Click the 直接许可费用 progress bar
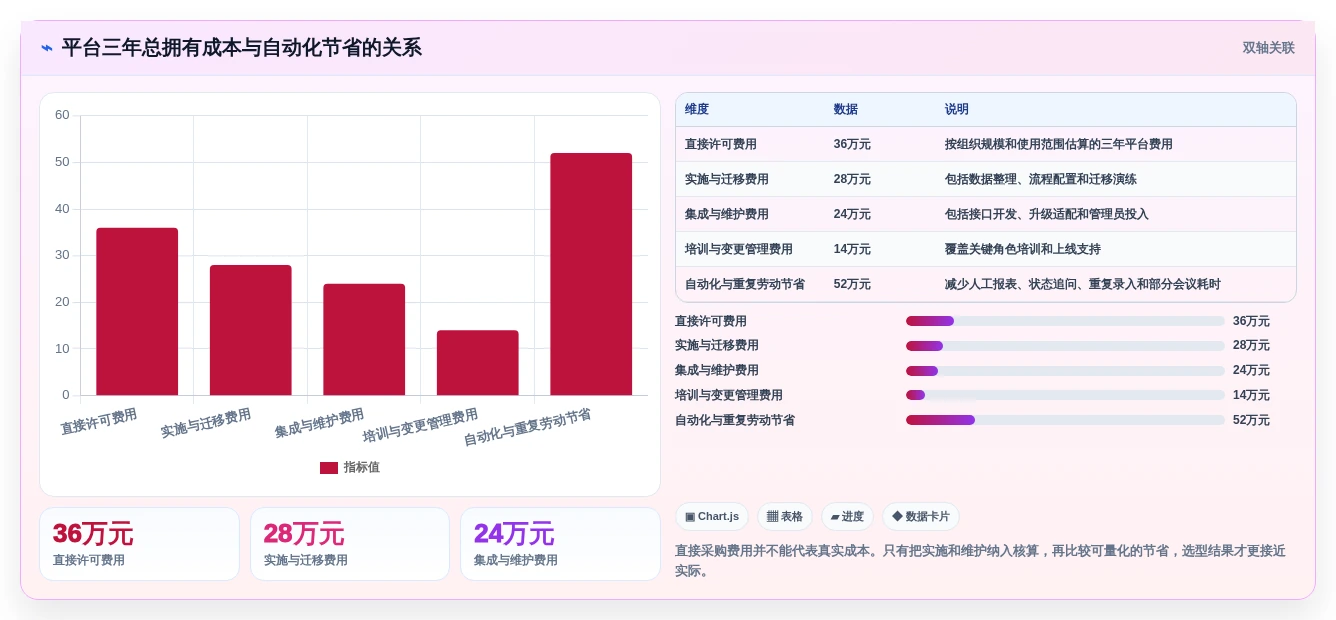1336x620 pixels. pos(1065,321)
